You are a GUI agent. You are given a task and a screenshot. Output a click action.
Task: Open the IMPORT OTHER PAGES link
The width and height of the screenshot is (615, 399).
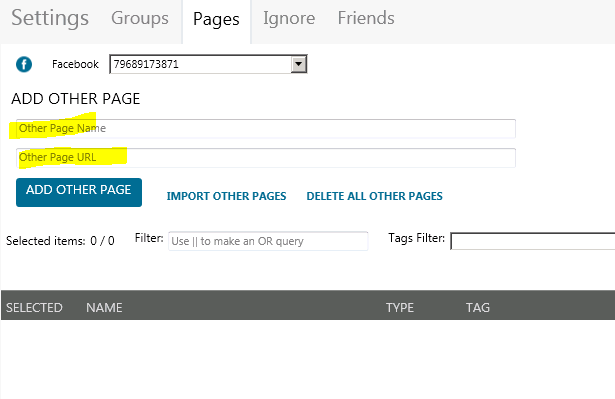226,196
